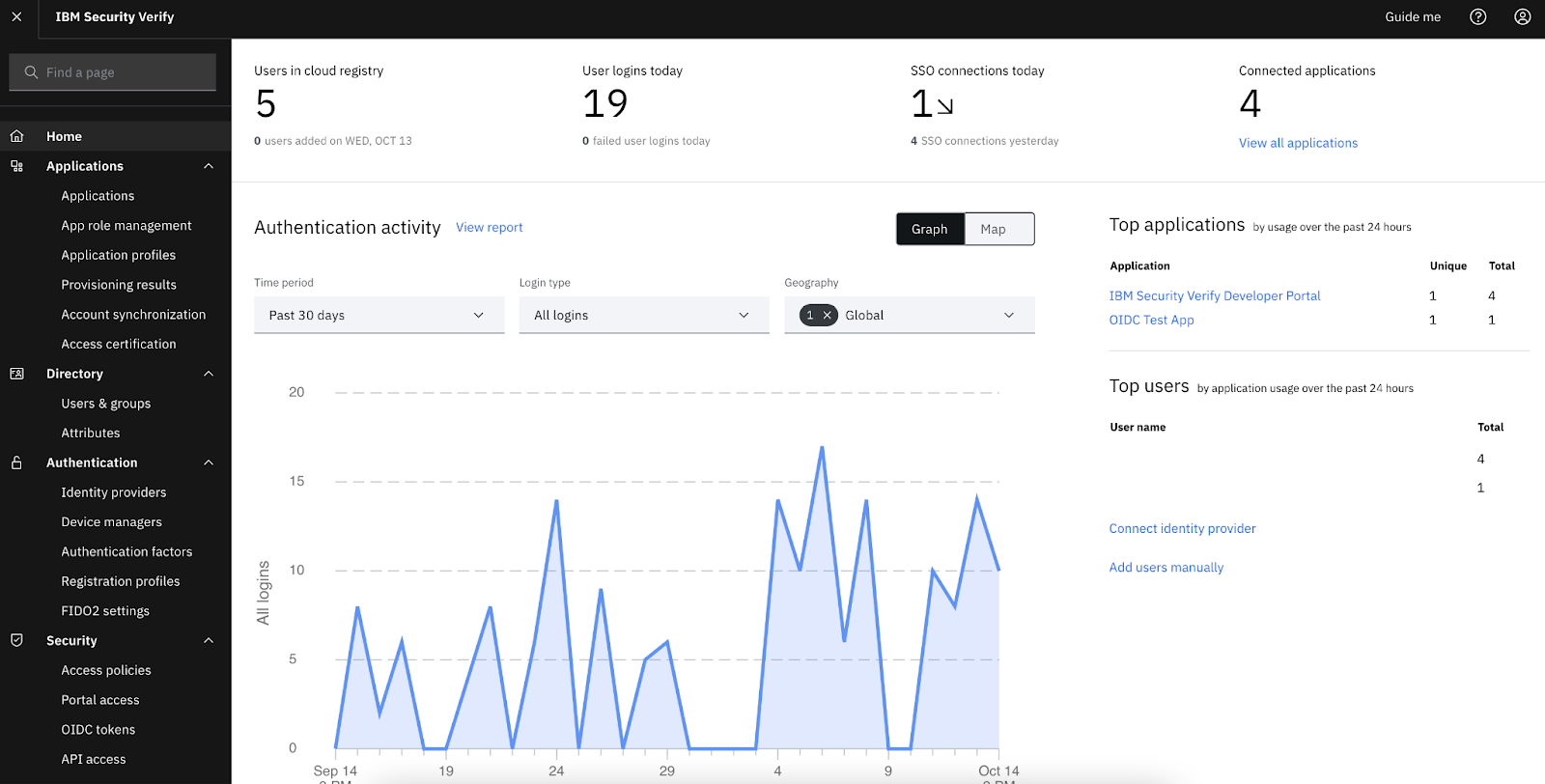Open the user profile avatar icon
Screen dimensions: 1545x784
pos(1522,16)
